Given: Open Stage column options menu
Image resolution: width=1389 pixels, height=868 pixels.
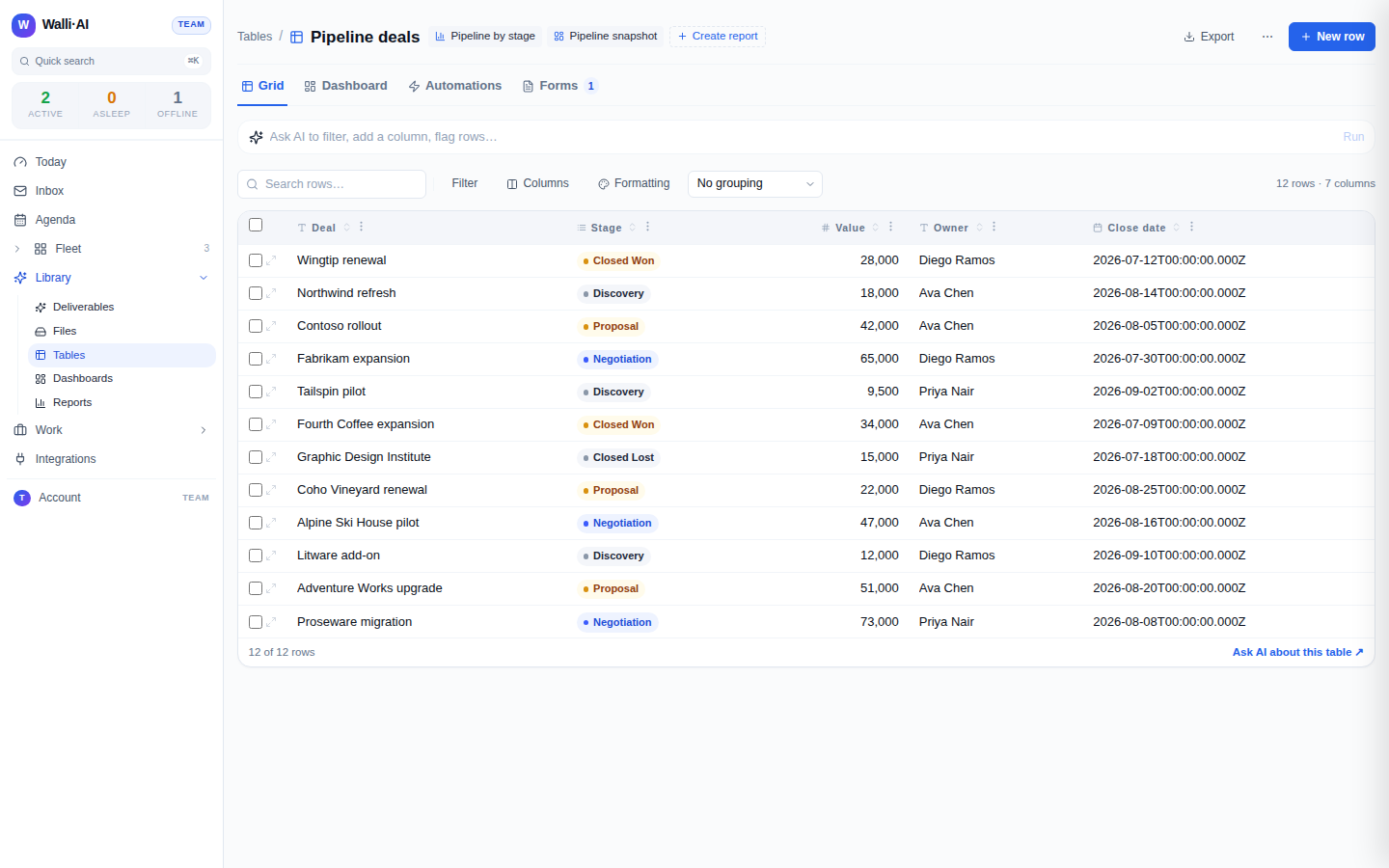Looking at the screenshot, I should pyautogui.click(x=647, y=227).
